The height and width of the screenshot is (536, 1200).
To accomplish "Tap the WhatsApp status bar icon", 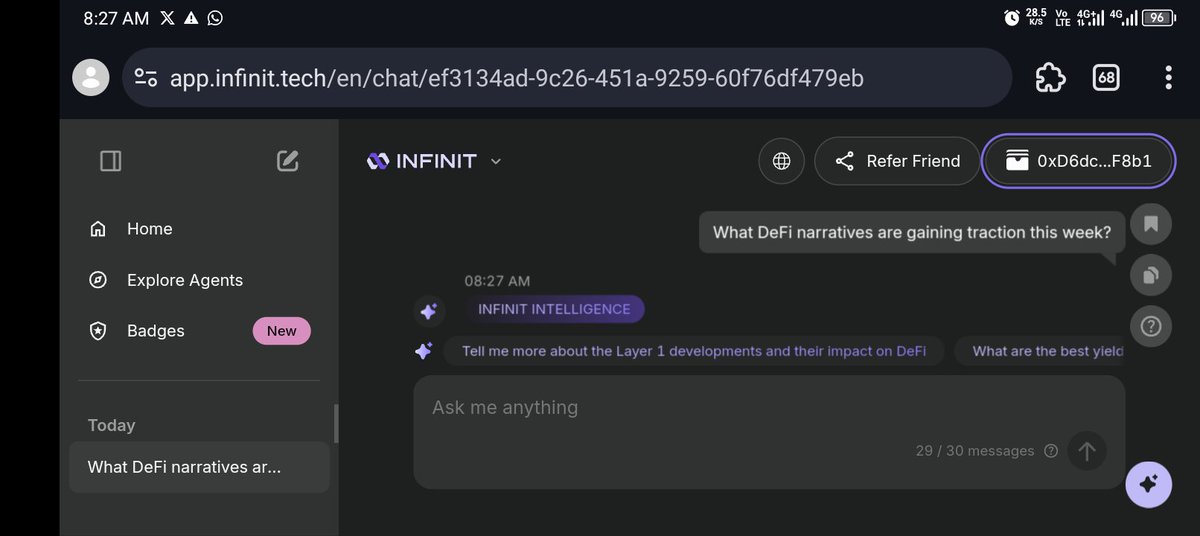I will 215,18.
